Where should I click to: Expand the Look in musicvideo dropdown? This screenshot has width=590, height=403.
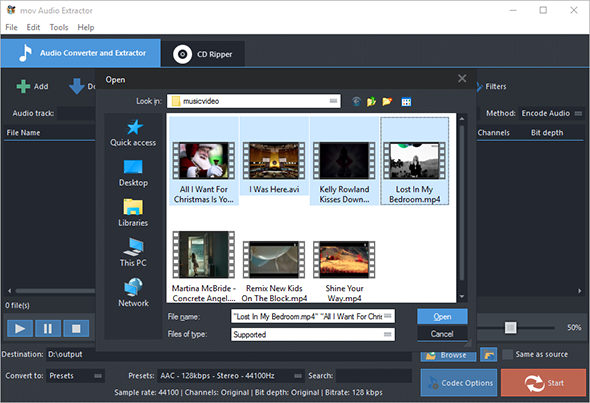click(333, 101)
